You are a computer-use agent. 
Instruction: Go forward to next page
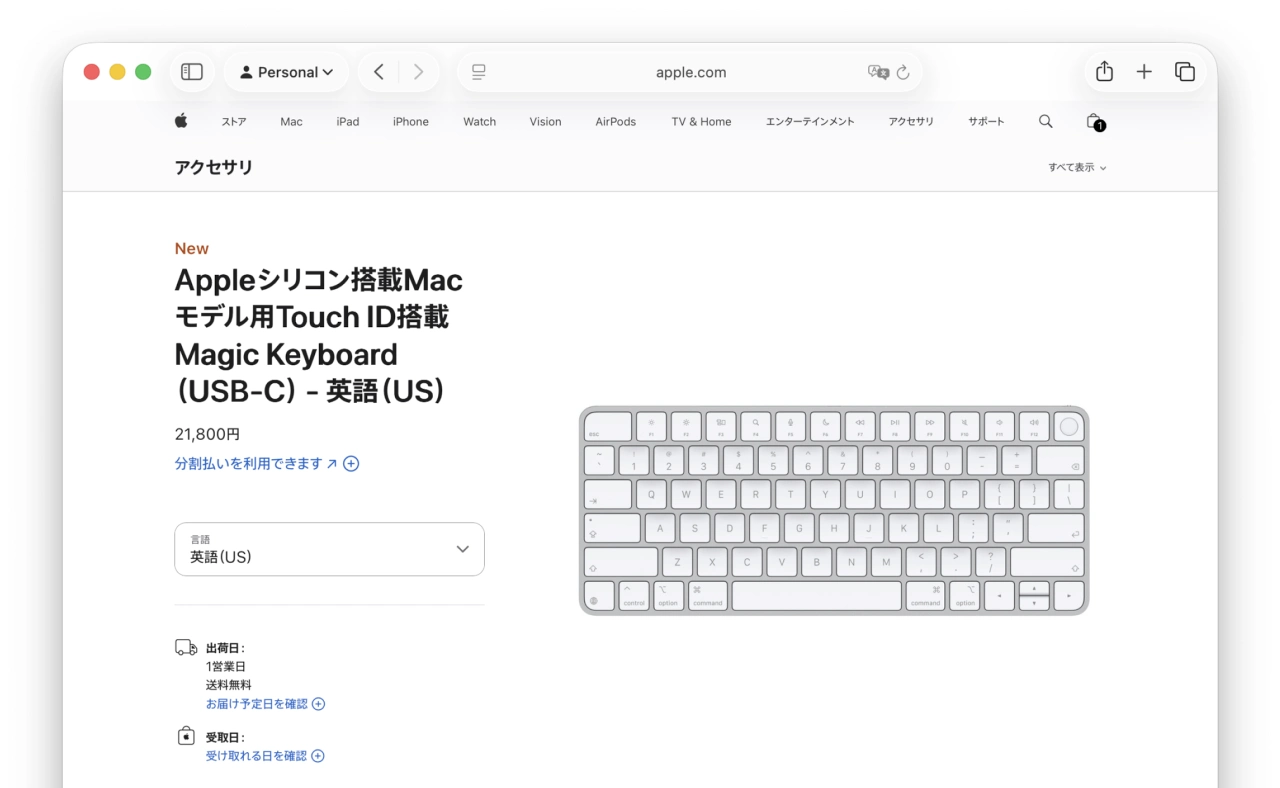tap(419, 72)
